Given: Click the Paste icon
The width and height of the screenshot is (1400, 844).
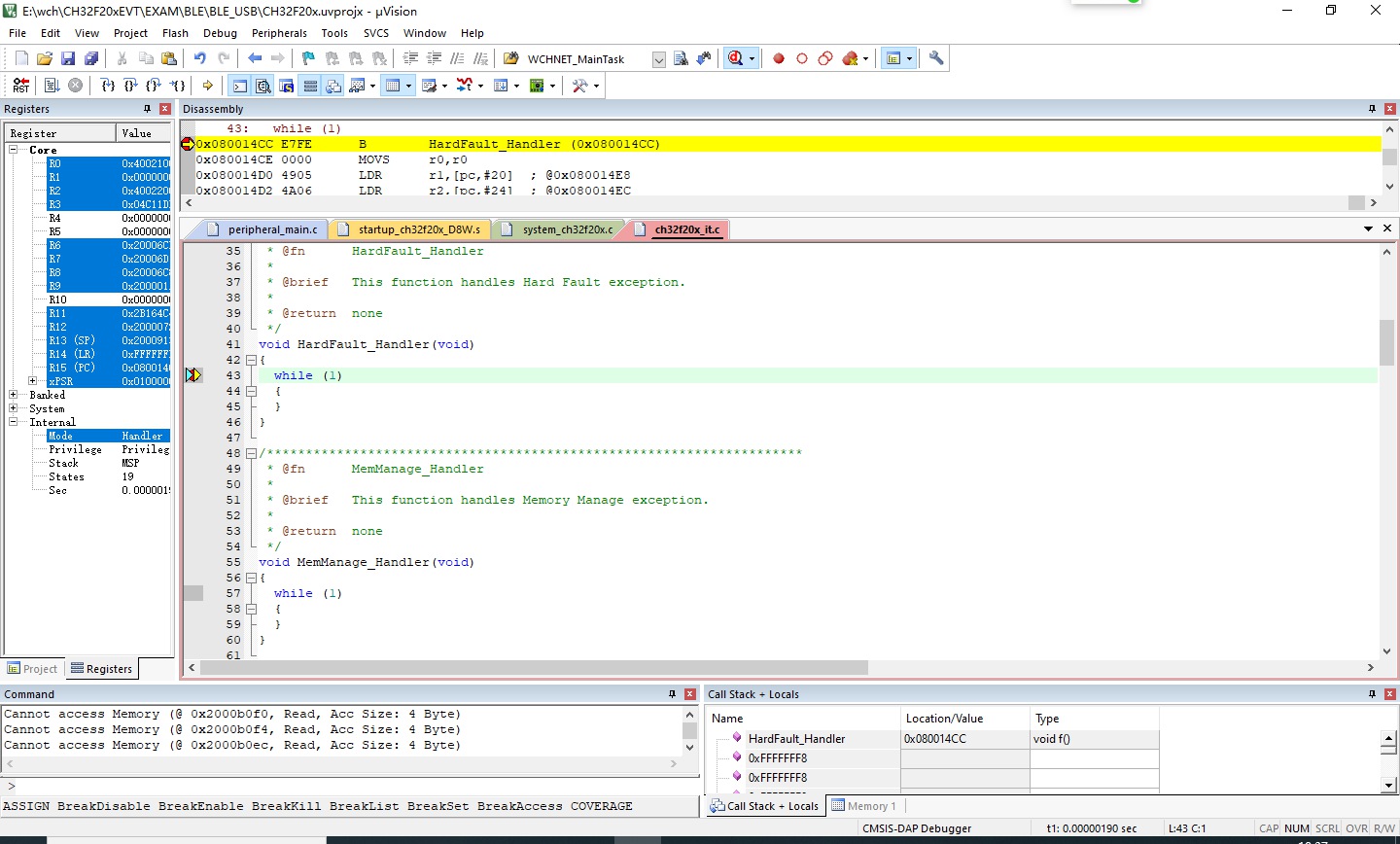Looking at the screenshot, I should tap(169, 58).
